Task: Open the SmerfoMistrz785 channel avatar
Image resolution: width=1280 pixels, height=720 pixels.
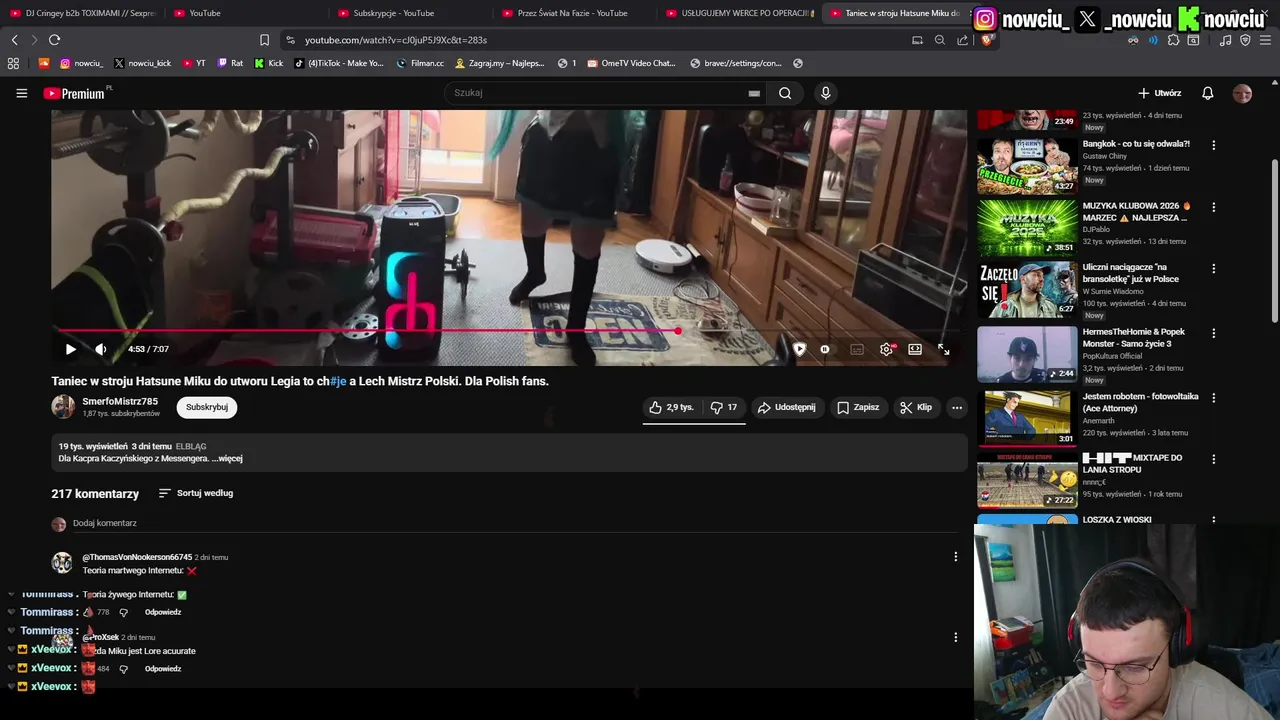Action: point(63,406)
